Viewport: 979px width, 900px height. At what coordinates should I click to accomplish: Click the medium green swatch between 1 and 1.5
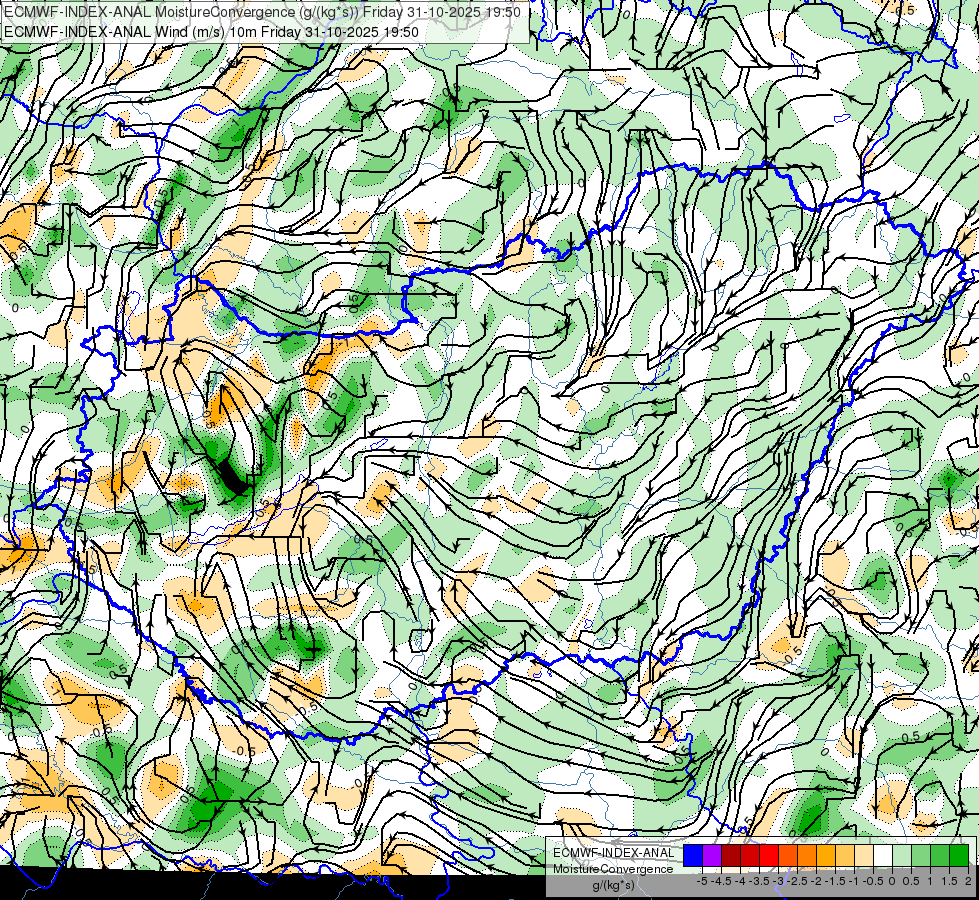tap(940, 856)
